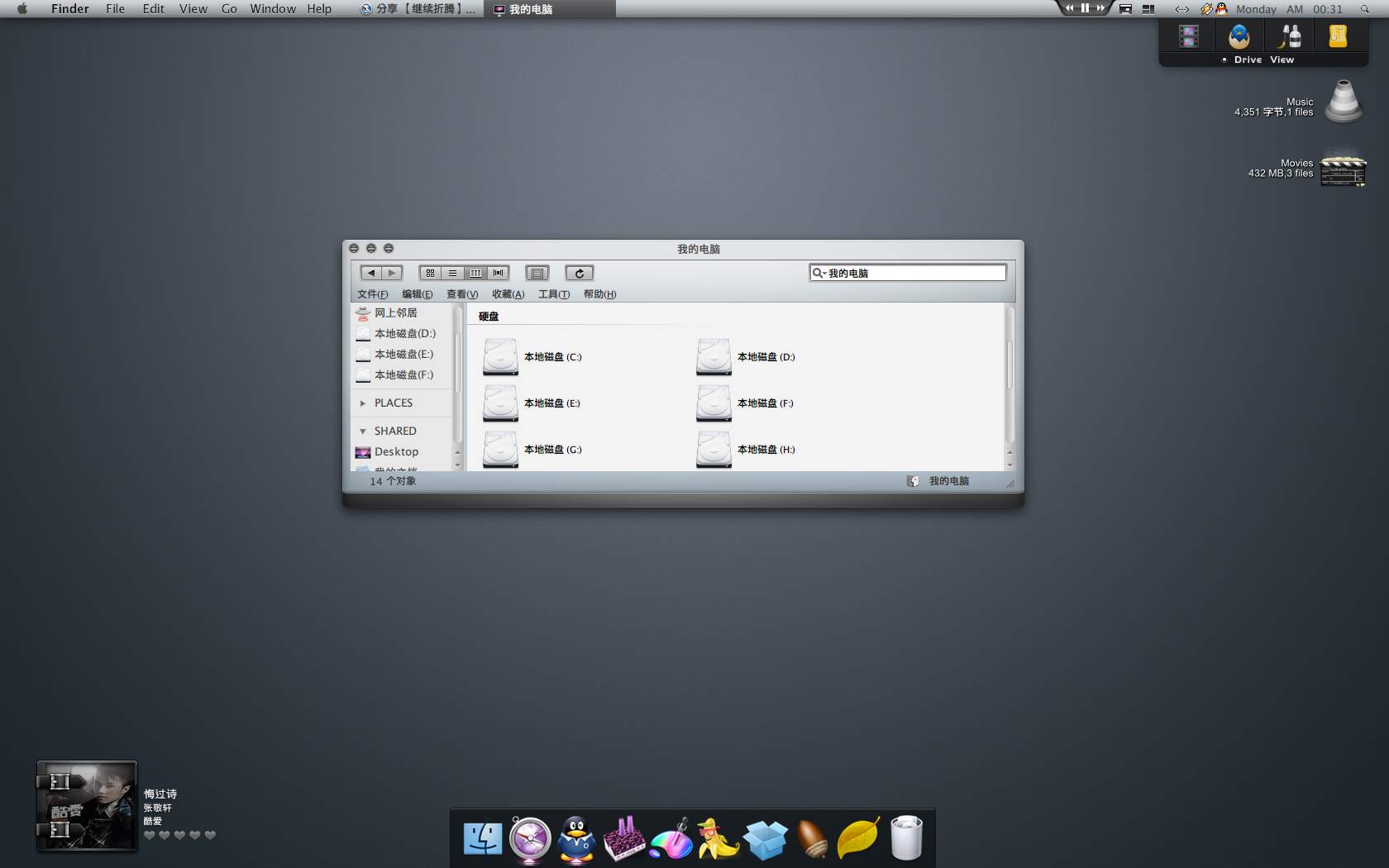The height and width of the screenshot is (868, 1389).
Task: Open the Music desktop stack
Action: tap(1344, 102)
